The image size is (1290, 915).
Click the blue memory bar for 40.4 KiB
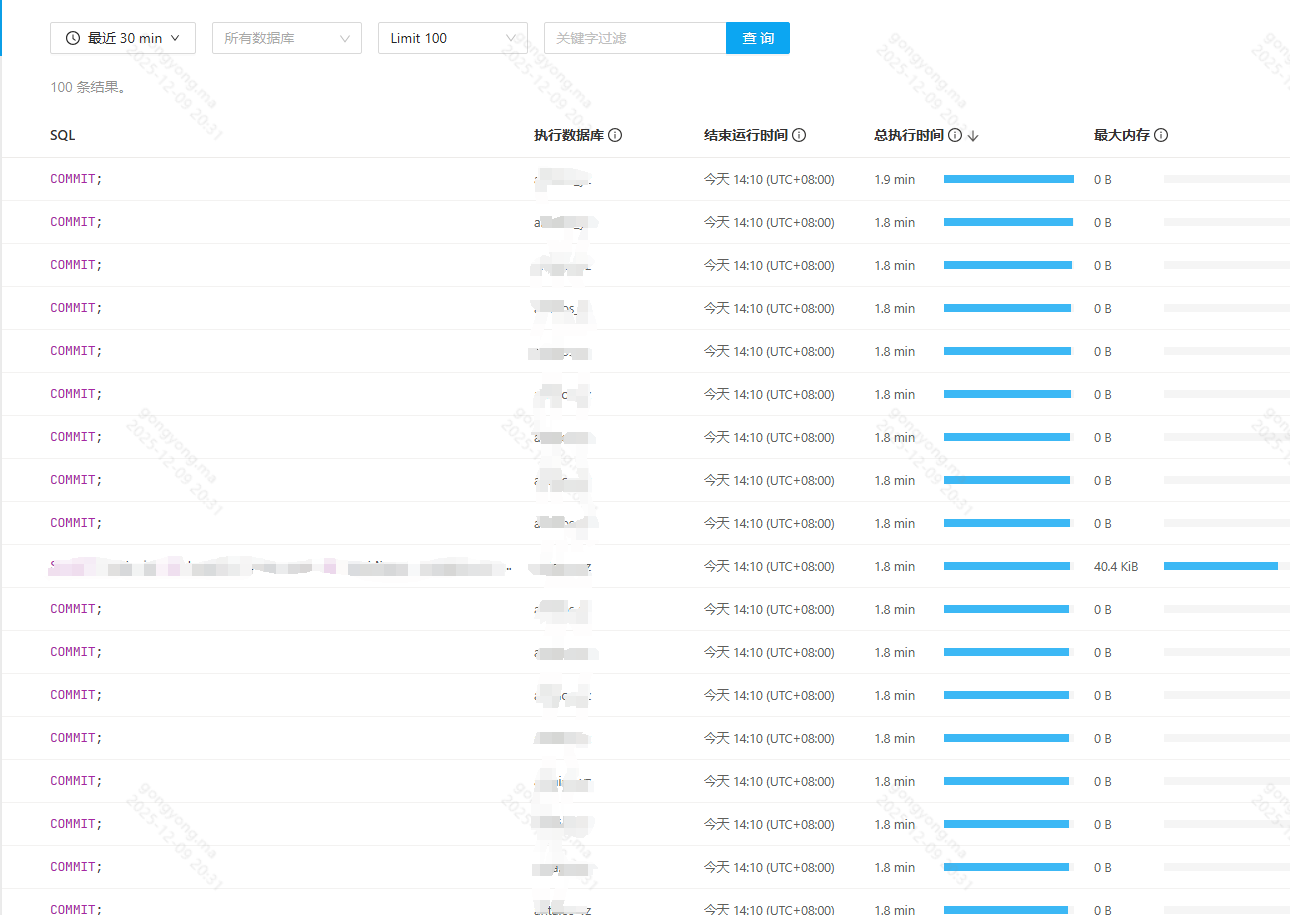click(x=1220, y=566)
